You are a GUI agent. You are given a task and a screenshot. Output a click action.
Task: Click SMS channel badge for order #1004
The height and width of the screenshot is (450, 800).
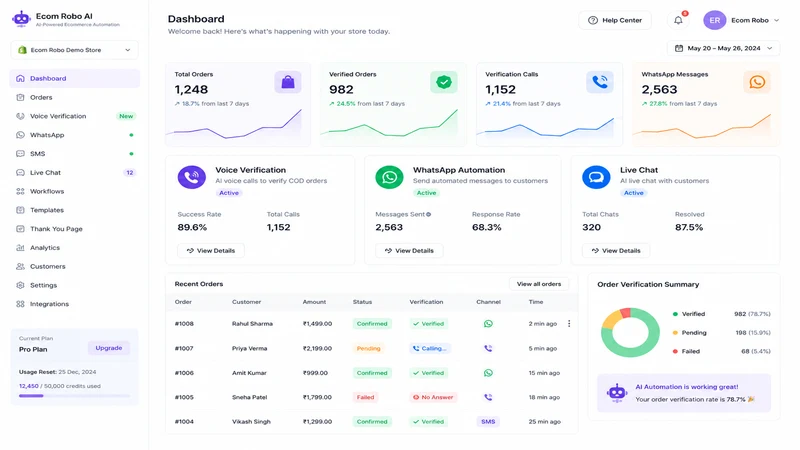pos(488,421)
